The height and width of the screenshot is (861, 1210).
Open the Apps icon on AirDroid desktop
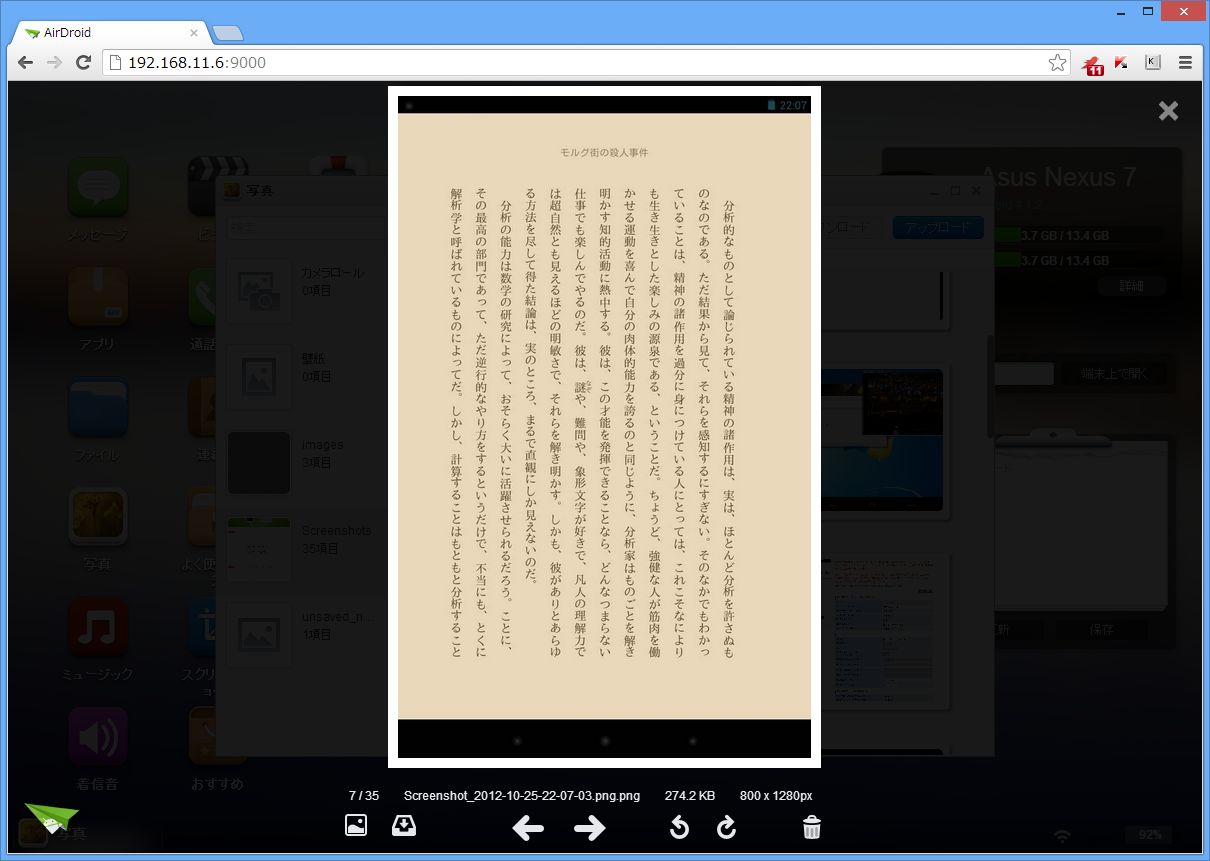coord(97,296)
